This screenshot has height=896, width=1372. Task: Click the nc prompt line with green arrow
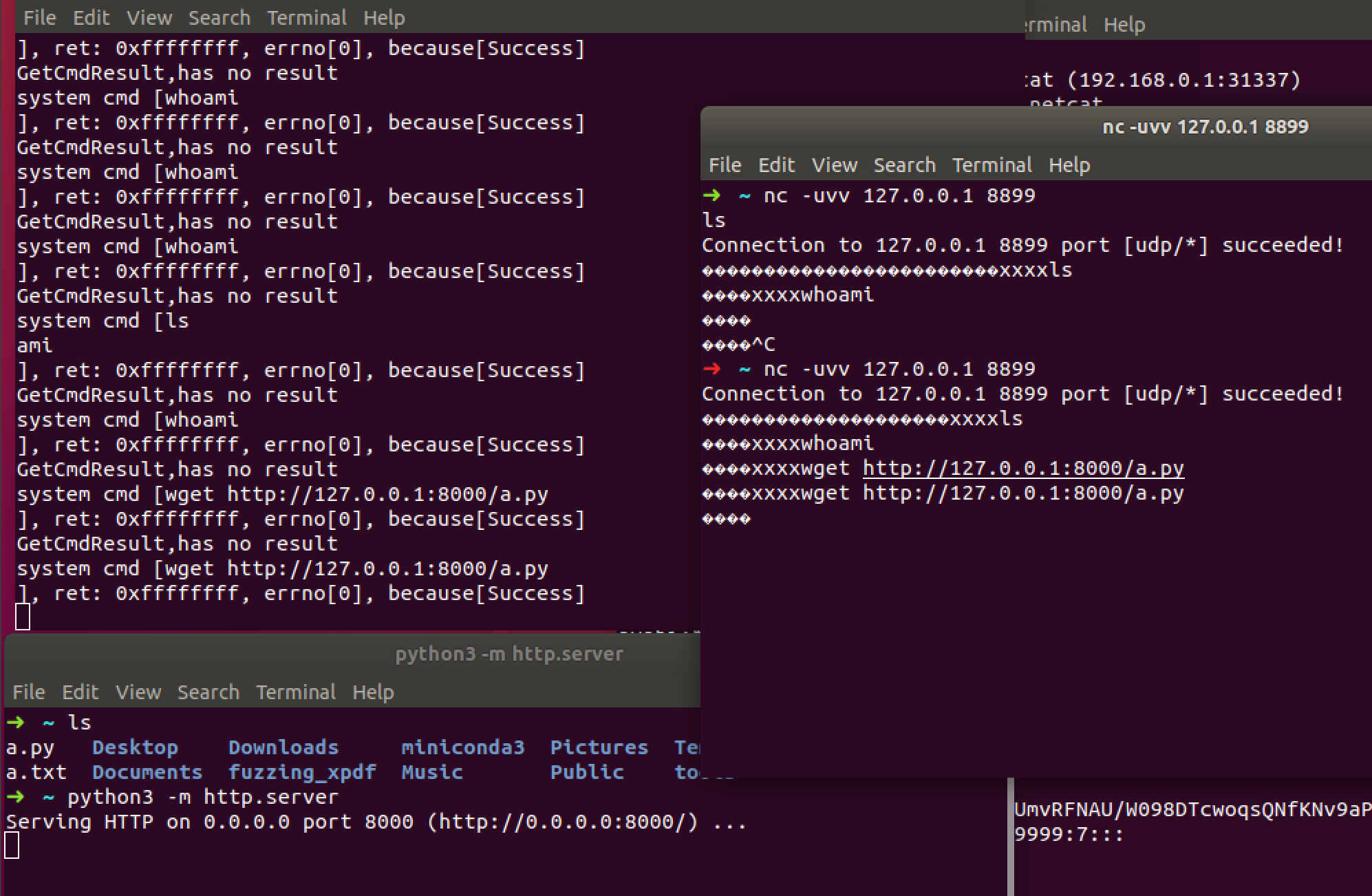(x=868, y=196)
